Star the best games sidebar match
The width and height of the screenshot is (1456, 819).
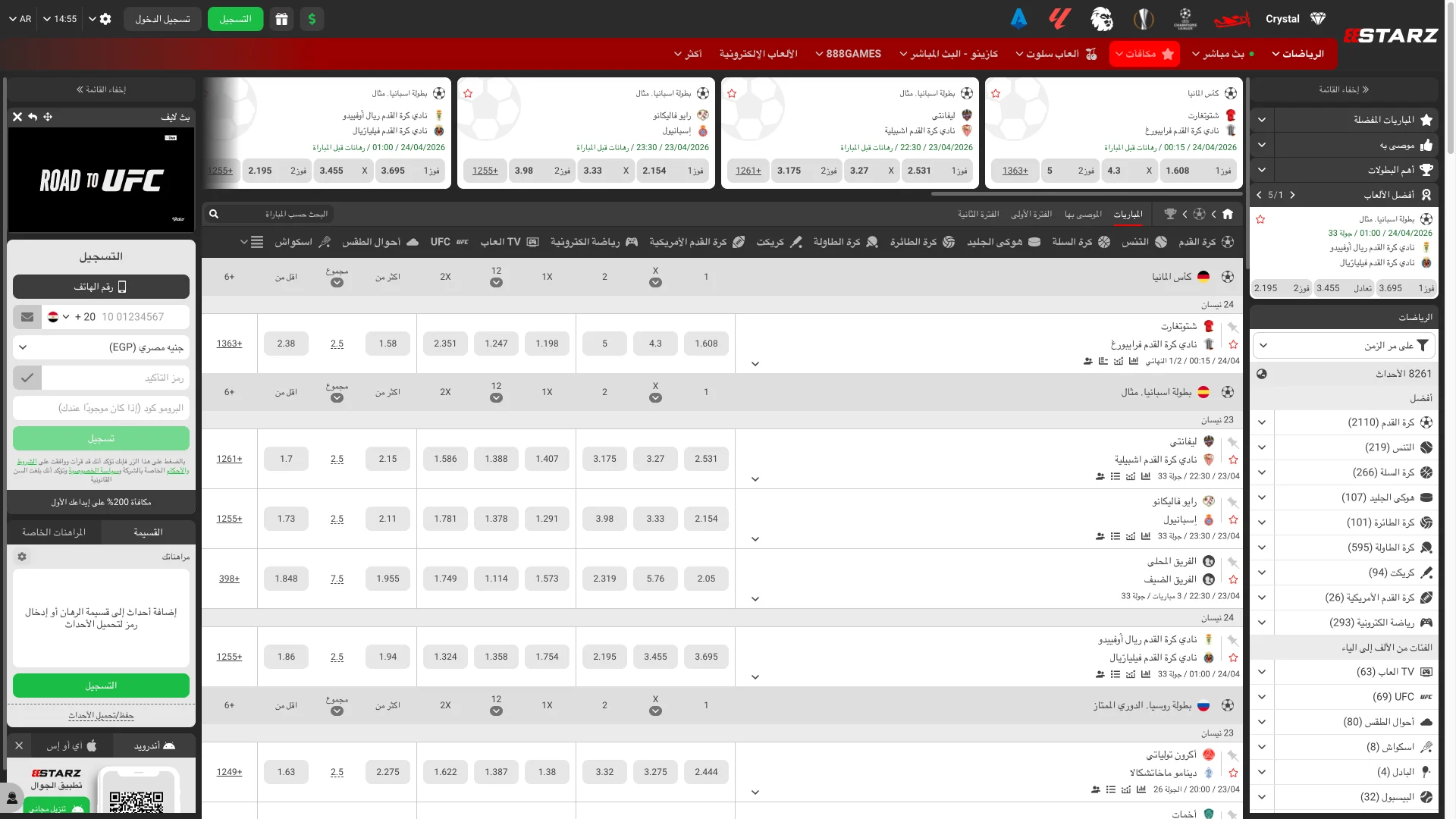click(x=1260, y=219)
